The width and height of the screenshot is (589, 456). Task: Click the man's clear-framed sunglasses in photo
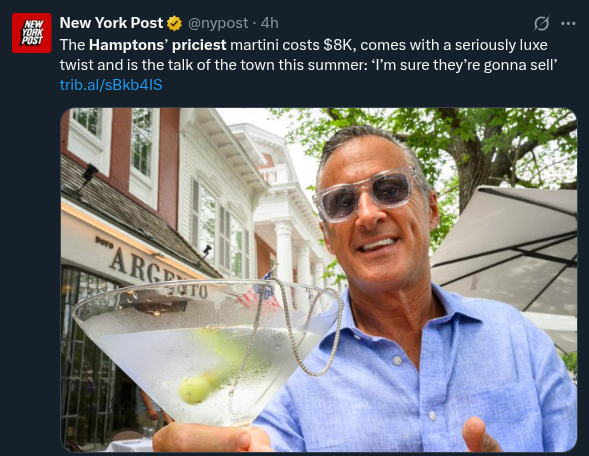click(x=365, y=193)
